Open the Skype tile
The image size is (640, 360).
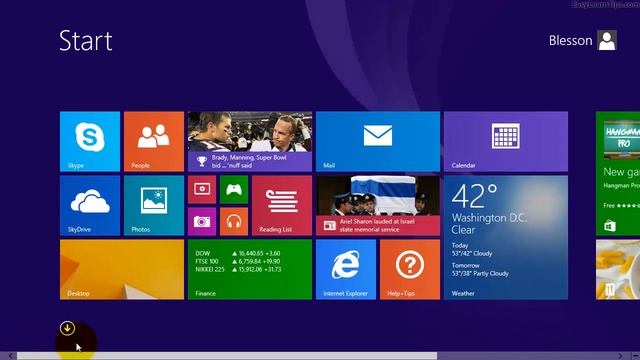90,141
